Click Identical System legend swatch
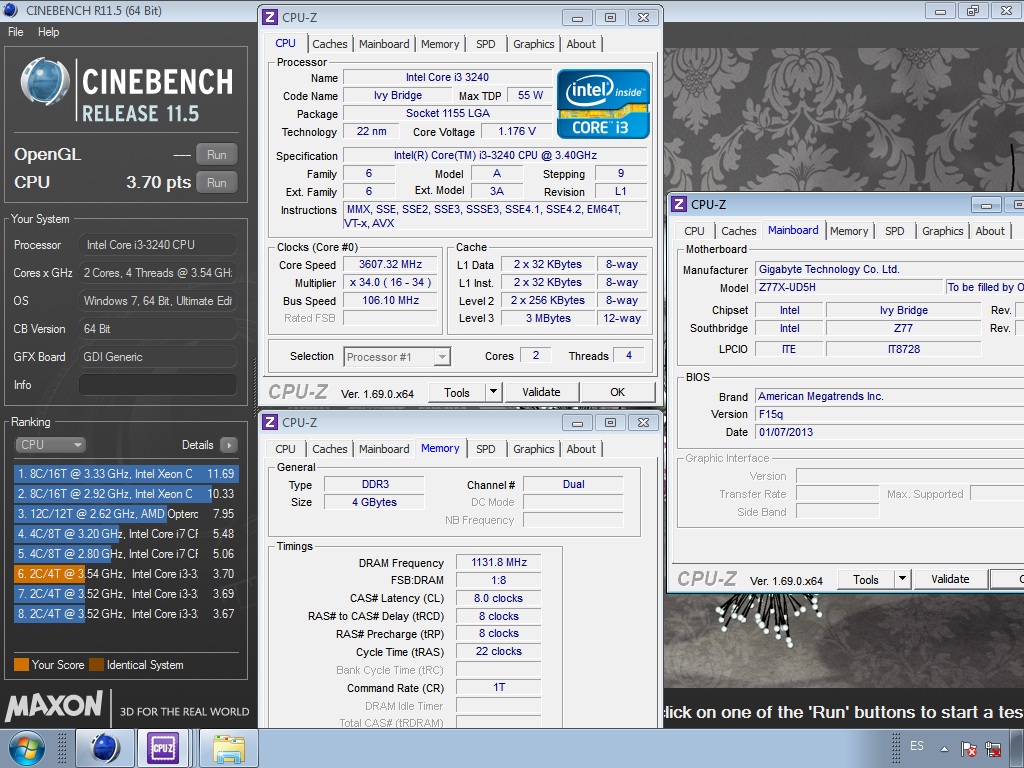 point(97,665)
